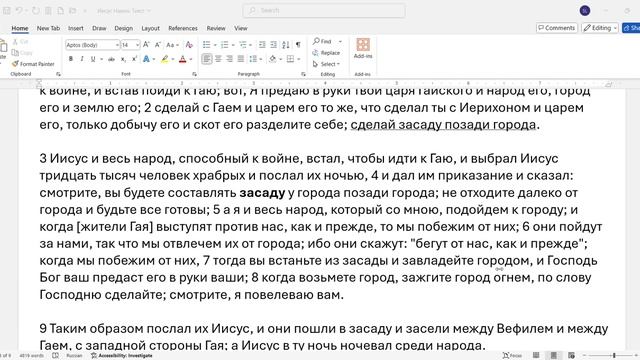Toggle Subscript formatting
This screenshot has width=640, height=360.
tap(123, 59)
